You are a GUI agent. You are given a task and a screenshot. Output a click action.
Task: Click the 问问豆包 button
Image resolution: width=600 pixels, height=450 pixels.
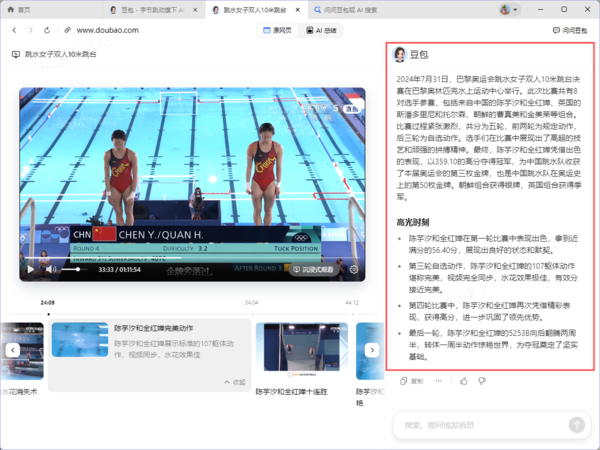tap(570, 30)
